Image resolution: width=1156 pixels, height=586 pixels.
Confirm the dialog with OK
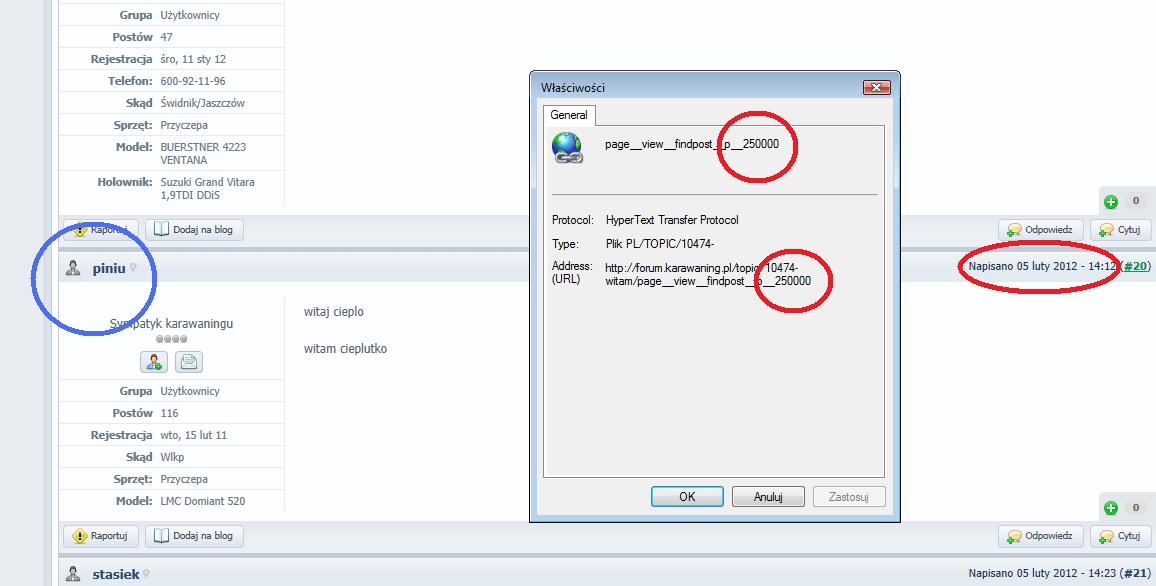click(x=687, y=497)
